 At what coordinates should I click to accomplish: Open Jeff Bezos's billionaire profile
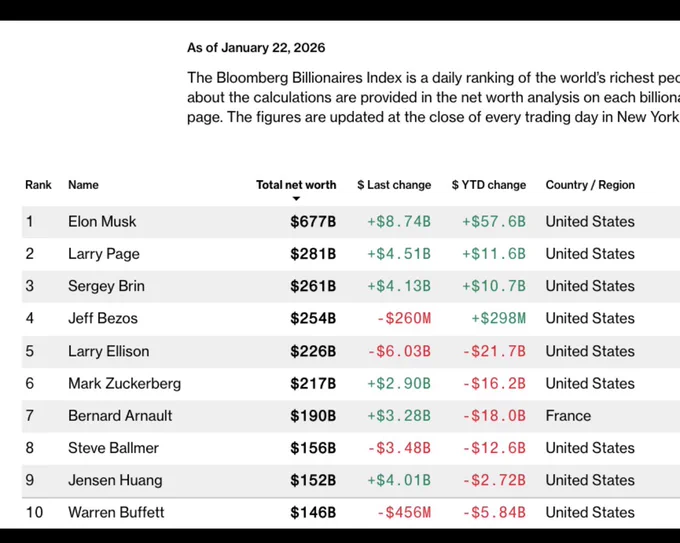(x=103, y=318)
